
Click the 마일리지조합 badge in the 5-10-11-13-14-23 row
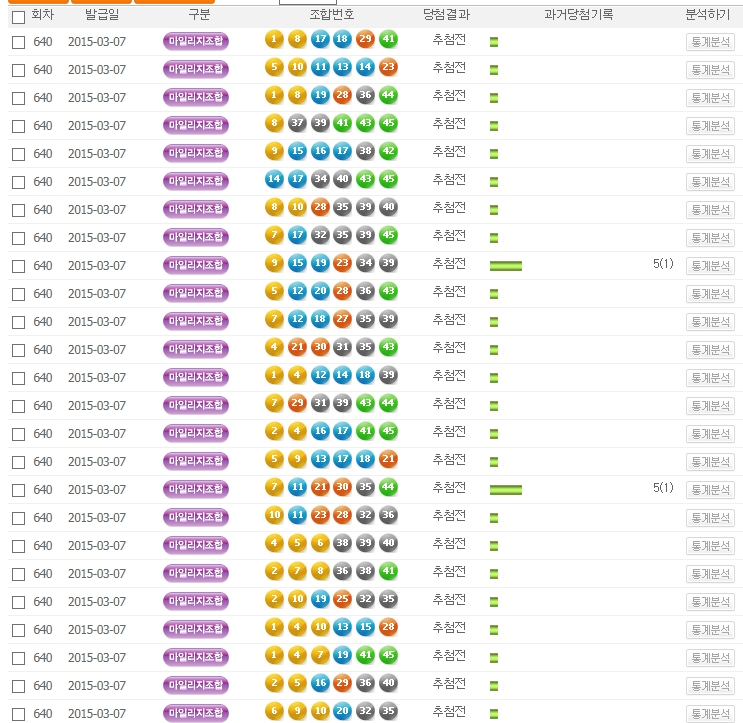(196, 68)
